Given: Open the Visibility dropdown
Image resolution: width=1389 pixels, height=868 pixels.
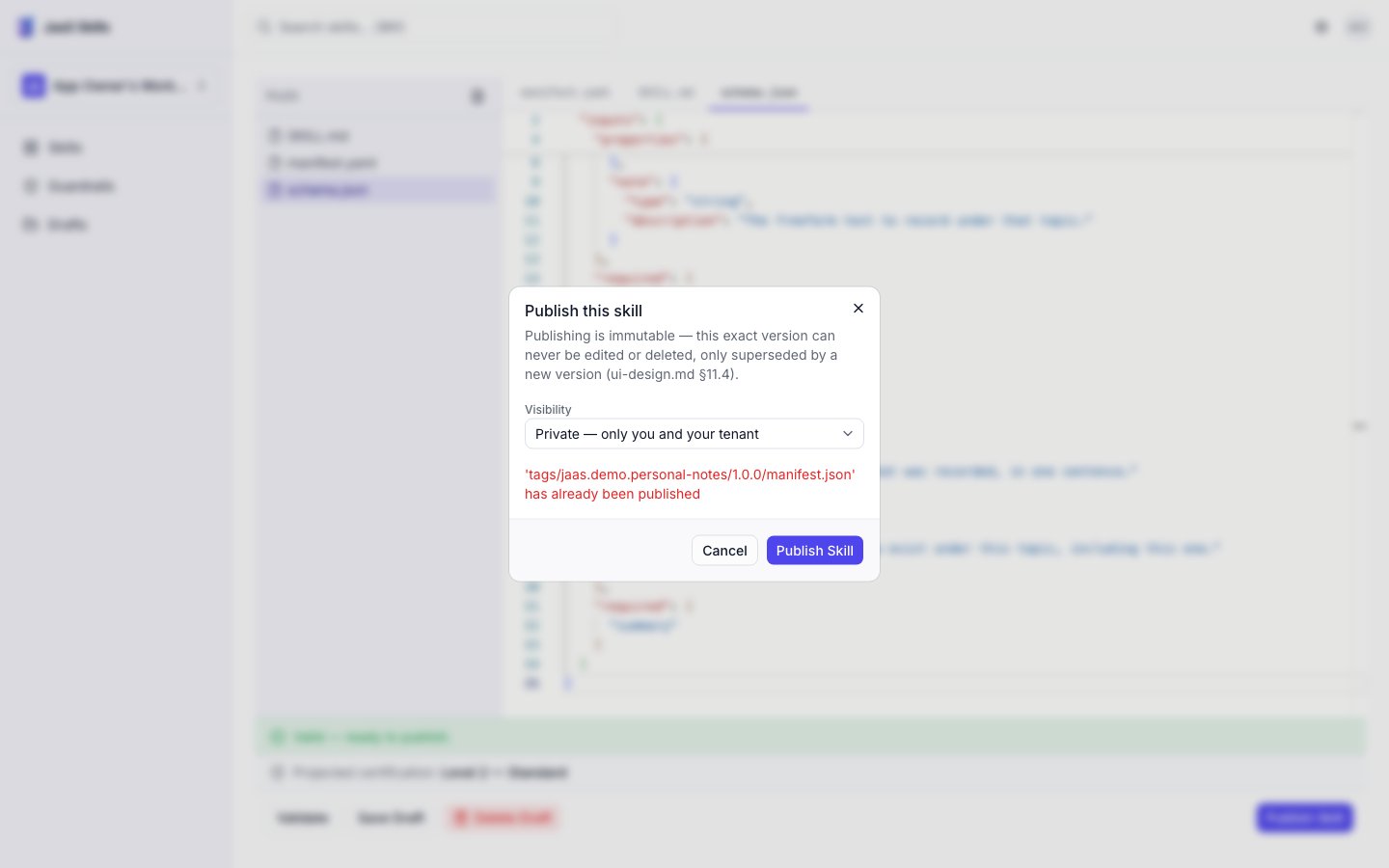Looking at the screenshot, I should (x=694, y=434).
